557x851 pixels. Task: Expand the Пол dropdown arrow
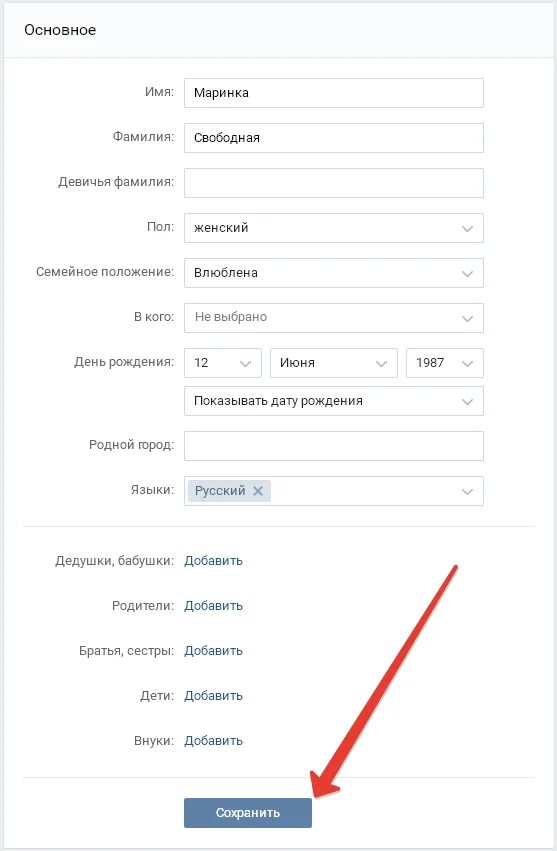click(x=467, y=228)
